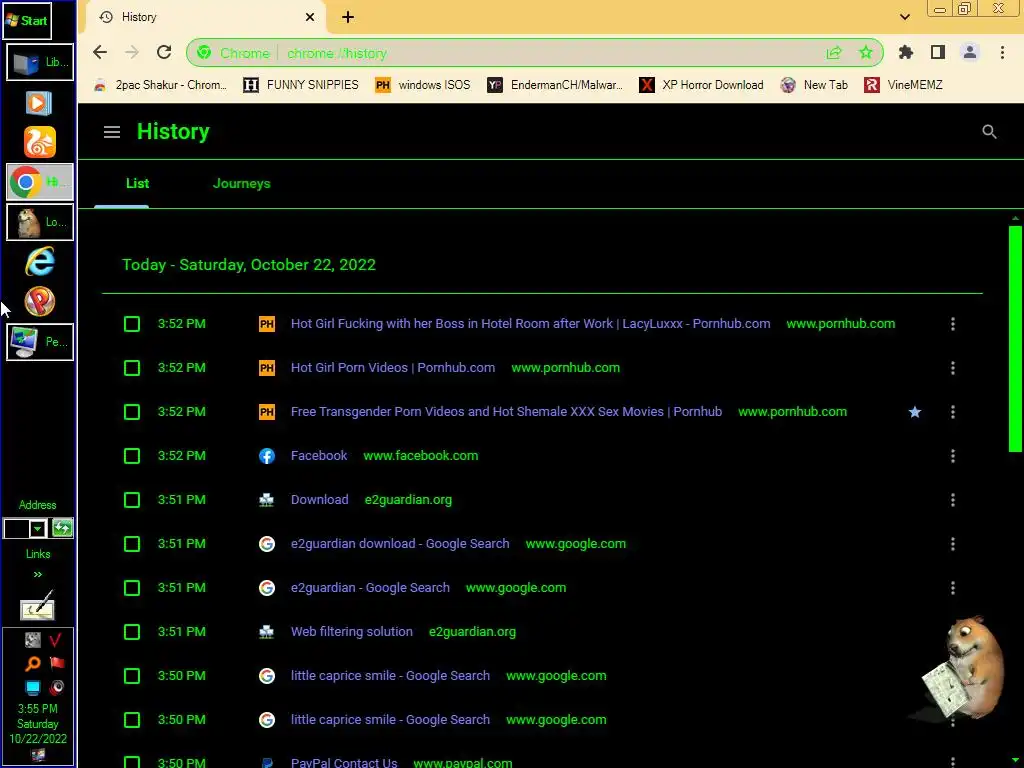Click the show desktop icon below the date
This screenshot has width=1024, height=768.
(x=38, y=756)
